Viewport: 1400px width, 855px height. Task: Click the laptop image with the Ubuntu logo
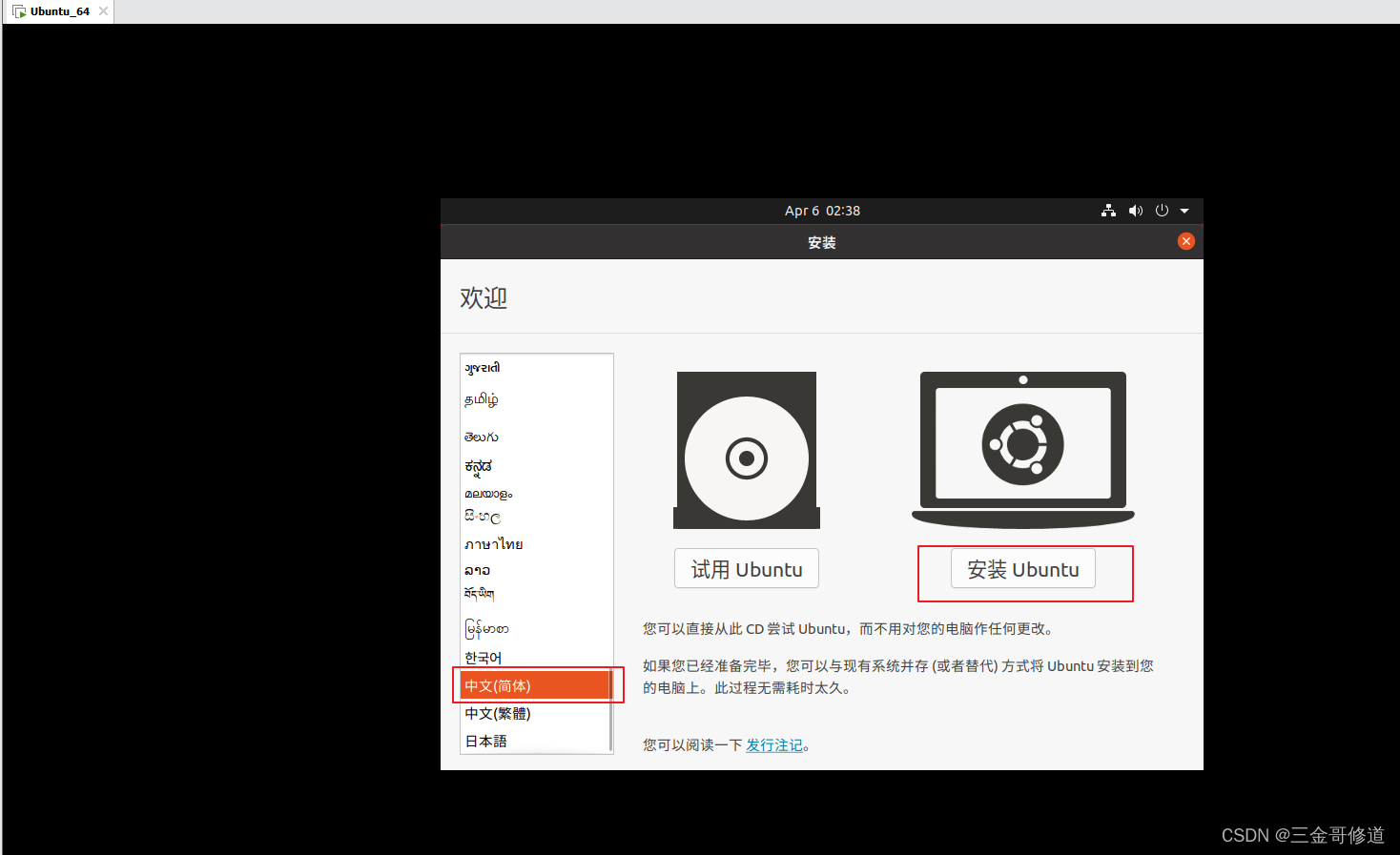tap(1023, 450)
